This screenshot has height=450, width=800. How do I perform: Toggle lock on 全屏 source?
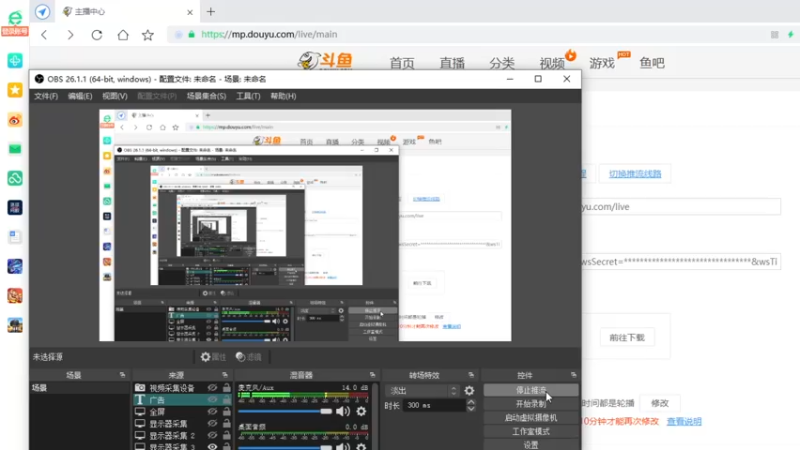227,411
